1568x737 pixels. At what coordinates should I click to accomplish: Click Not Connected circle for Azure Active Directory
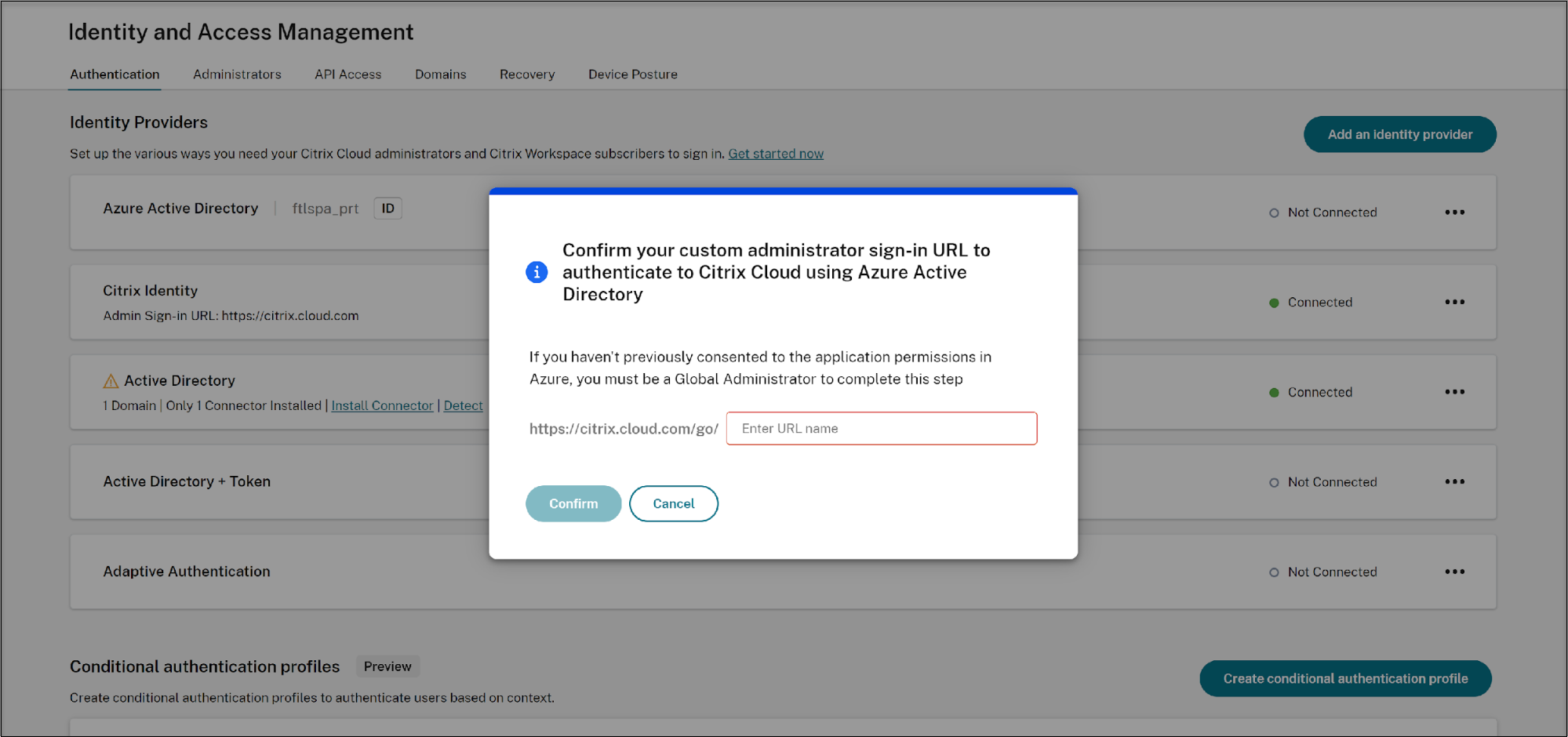tap(1274, 213)
